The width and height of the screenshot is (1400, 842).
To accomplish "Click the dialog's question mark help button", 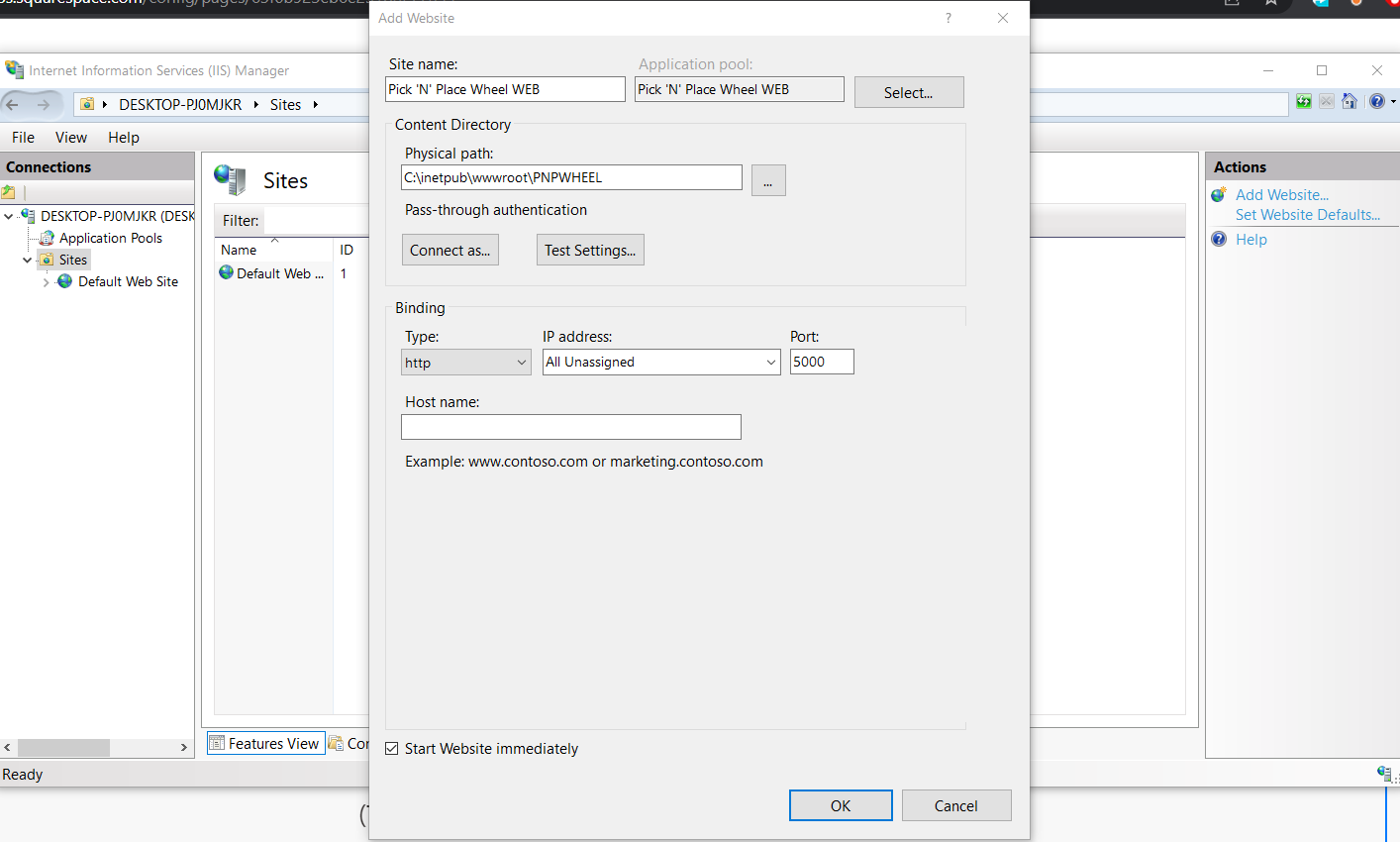I will tap(949, 18).
